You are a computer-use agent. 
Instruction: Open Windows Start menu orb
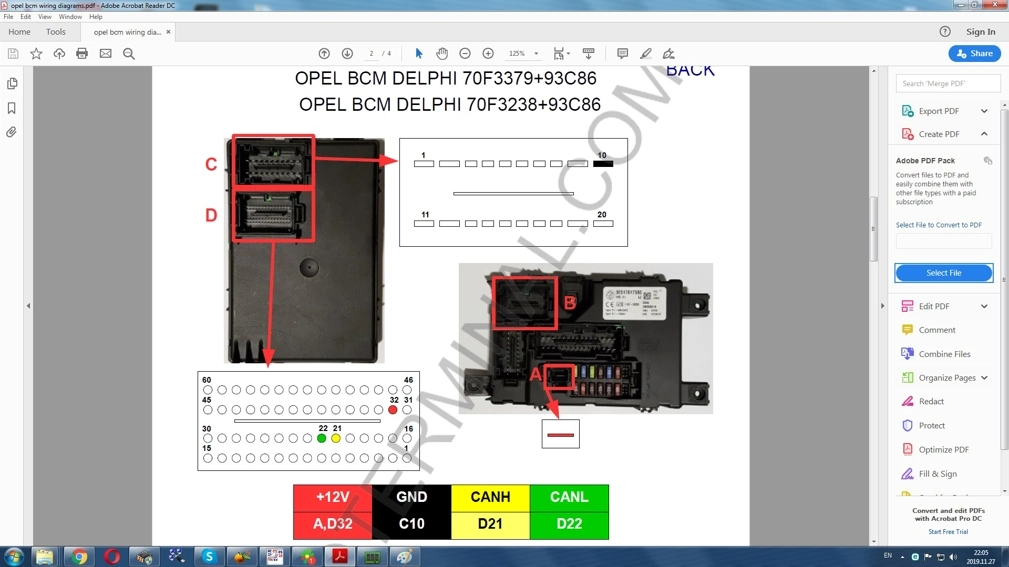pyautogui.click(x=14, y=556)
